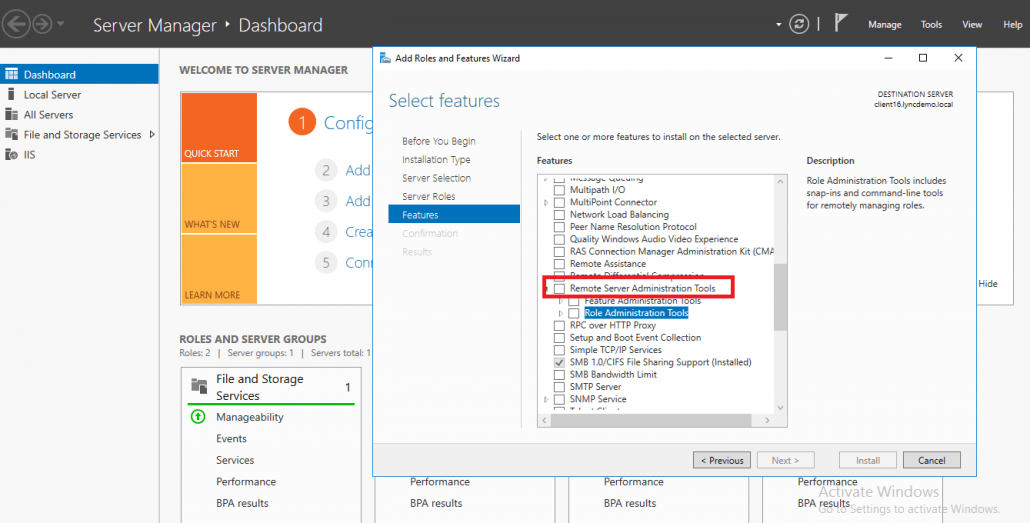Check Role Administration Tools checkbox
Screen dimensions: 1030x523
click(573, 313)
